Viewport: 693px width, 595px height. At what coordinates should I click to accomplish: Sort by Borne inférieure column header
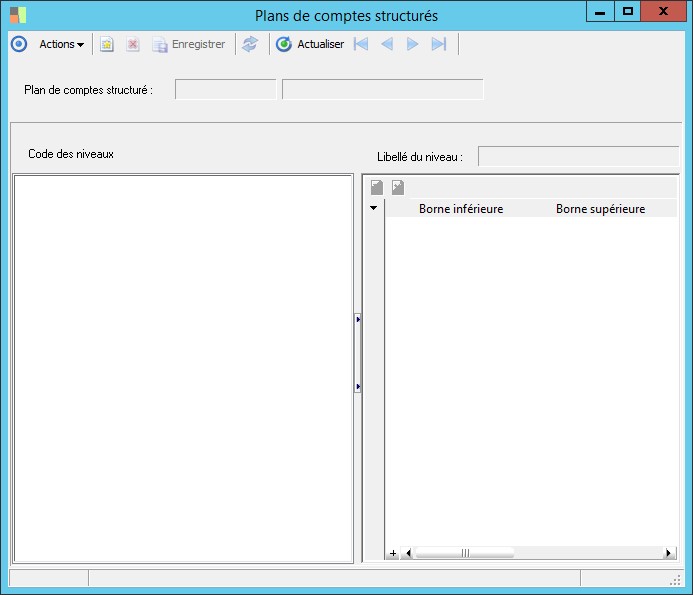click(460, 209)
